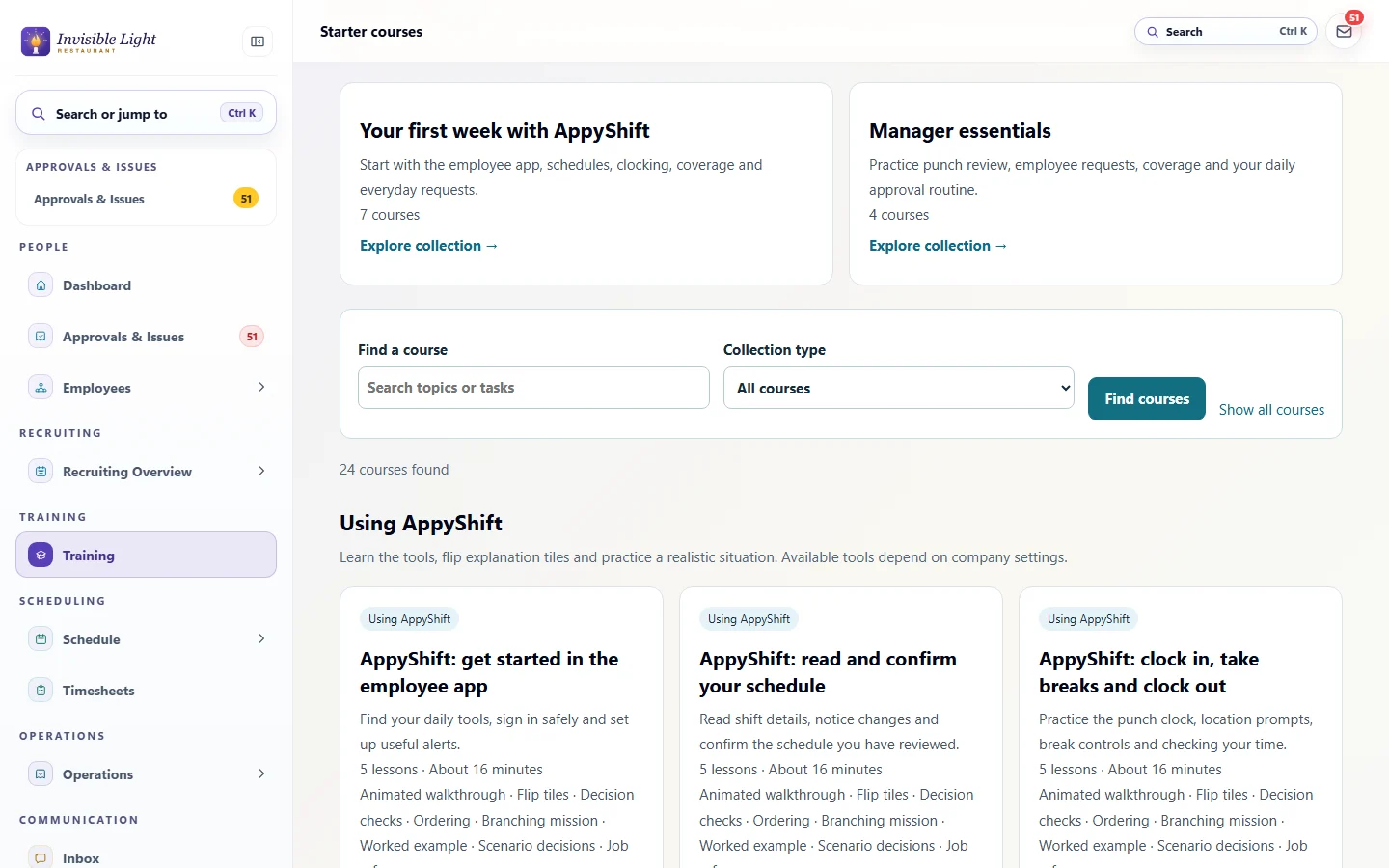
Task: Click the Recruiting Overview icon
Action: [41, 472]
